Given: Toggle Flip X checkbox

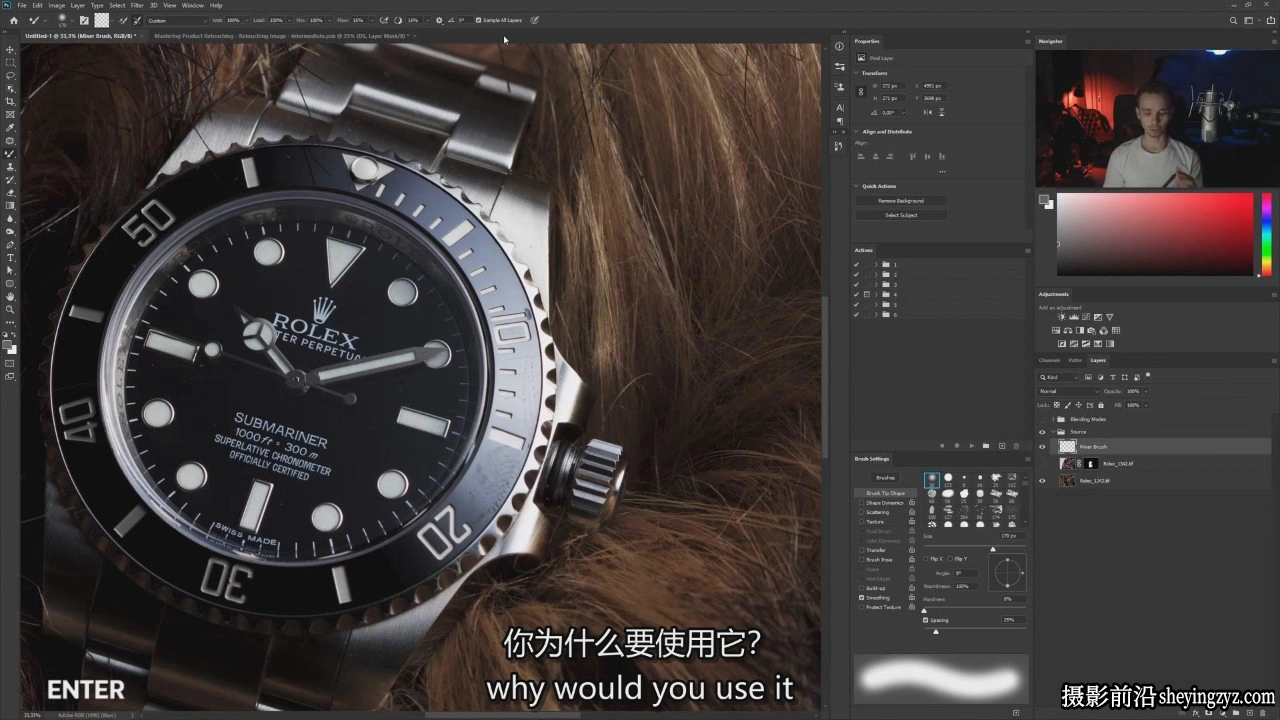Looking at the screenshot, I should tap(926, 559).
